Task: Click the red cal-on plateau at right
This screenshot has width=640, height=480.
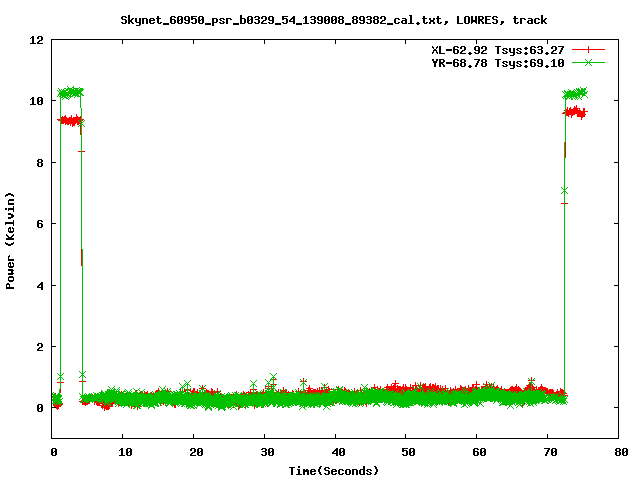Action: [x=575, y=113]
